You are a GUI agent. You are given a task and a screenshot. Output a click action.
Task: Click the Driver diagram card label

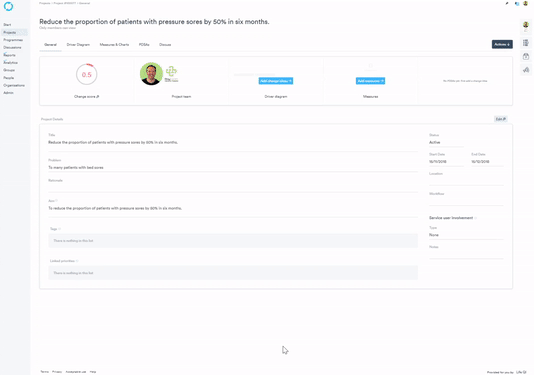[x=276, y=97]
